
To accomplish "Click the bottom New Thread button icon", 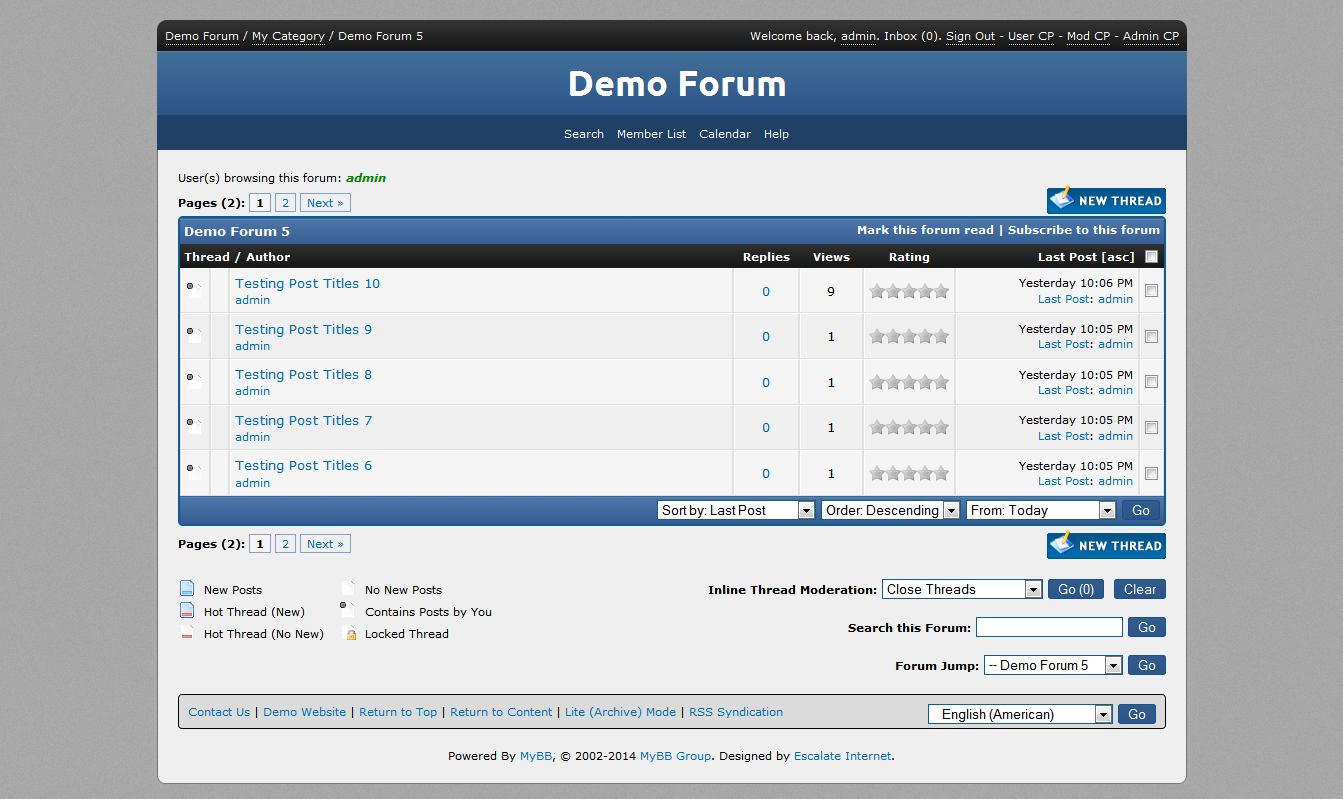I will coord(1062,545).
